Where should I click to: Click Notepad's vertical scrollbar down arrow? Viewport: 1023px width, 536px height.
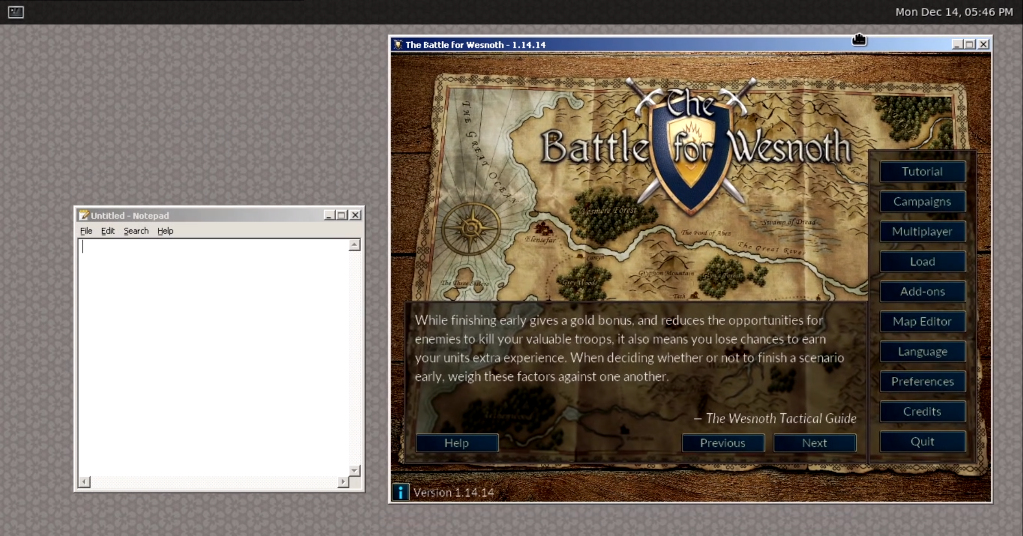pyautogui.click(x=354, y=470)
